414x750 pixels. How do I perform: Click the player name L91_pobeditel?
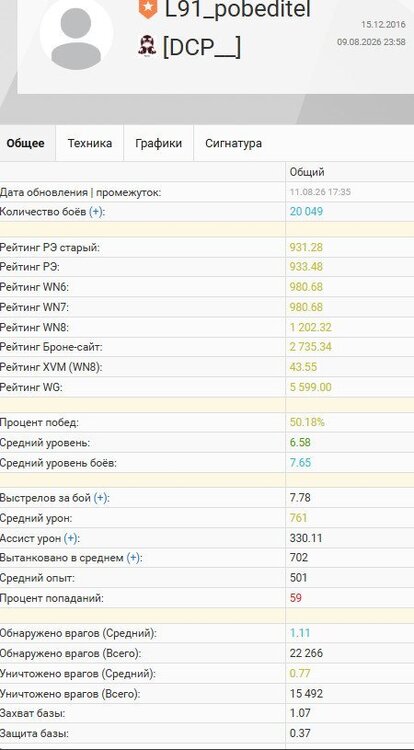pyautogui.click(x=238, y=10)
